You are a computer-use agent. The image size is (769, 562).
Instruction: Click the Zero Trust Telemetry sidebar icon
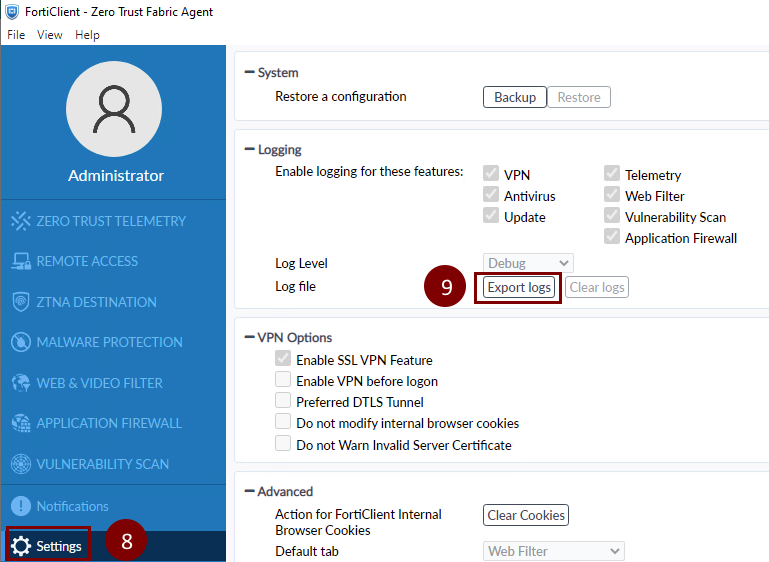pyautogui.click(x=21, y=221)
